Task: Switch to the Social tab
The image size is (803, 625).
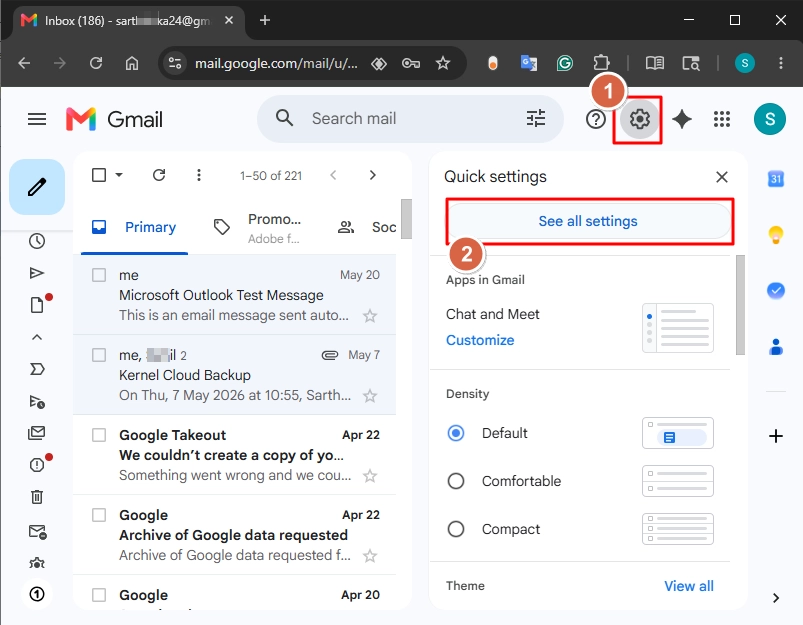Action: 366,227
